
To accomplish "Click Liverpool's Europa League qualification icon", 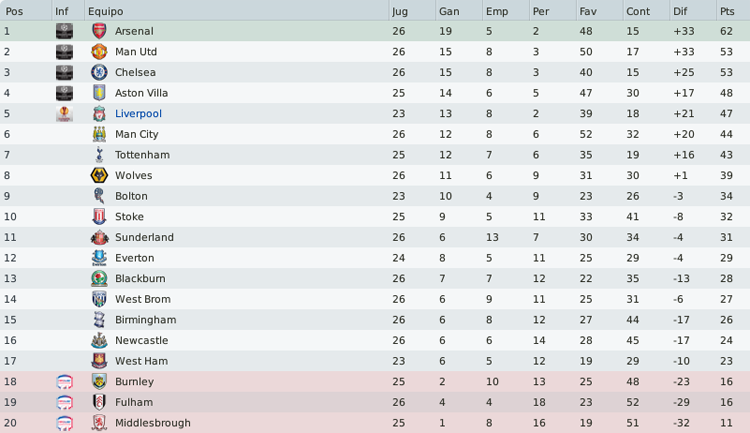I will [x=64, y=113].
